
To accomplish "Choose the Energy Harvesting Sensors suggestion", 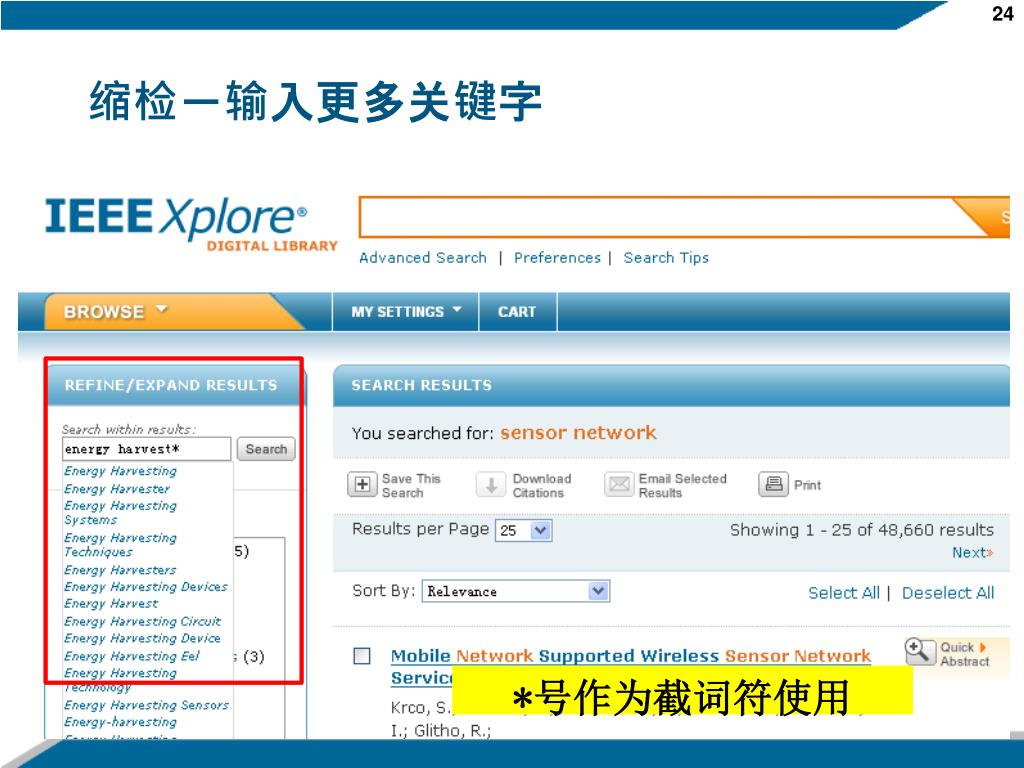I will tap(146, 705).
